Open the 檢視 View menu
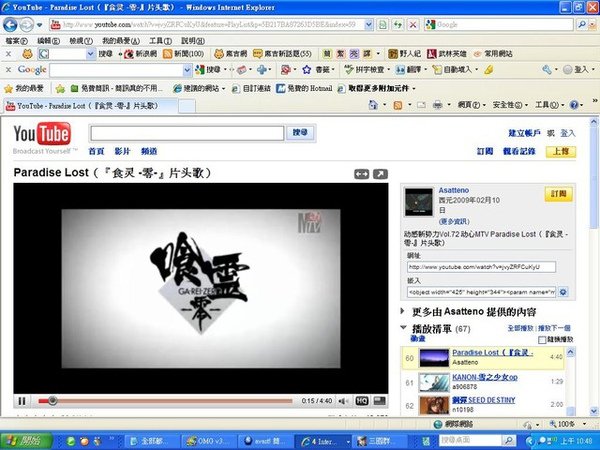 (81, 41)
